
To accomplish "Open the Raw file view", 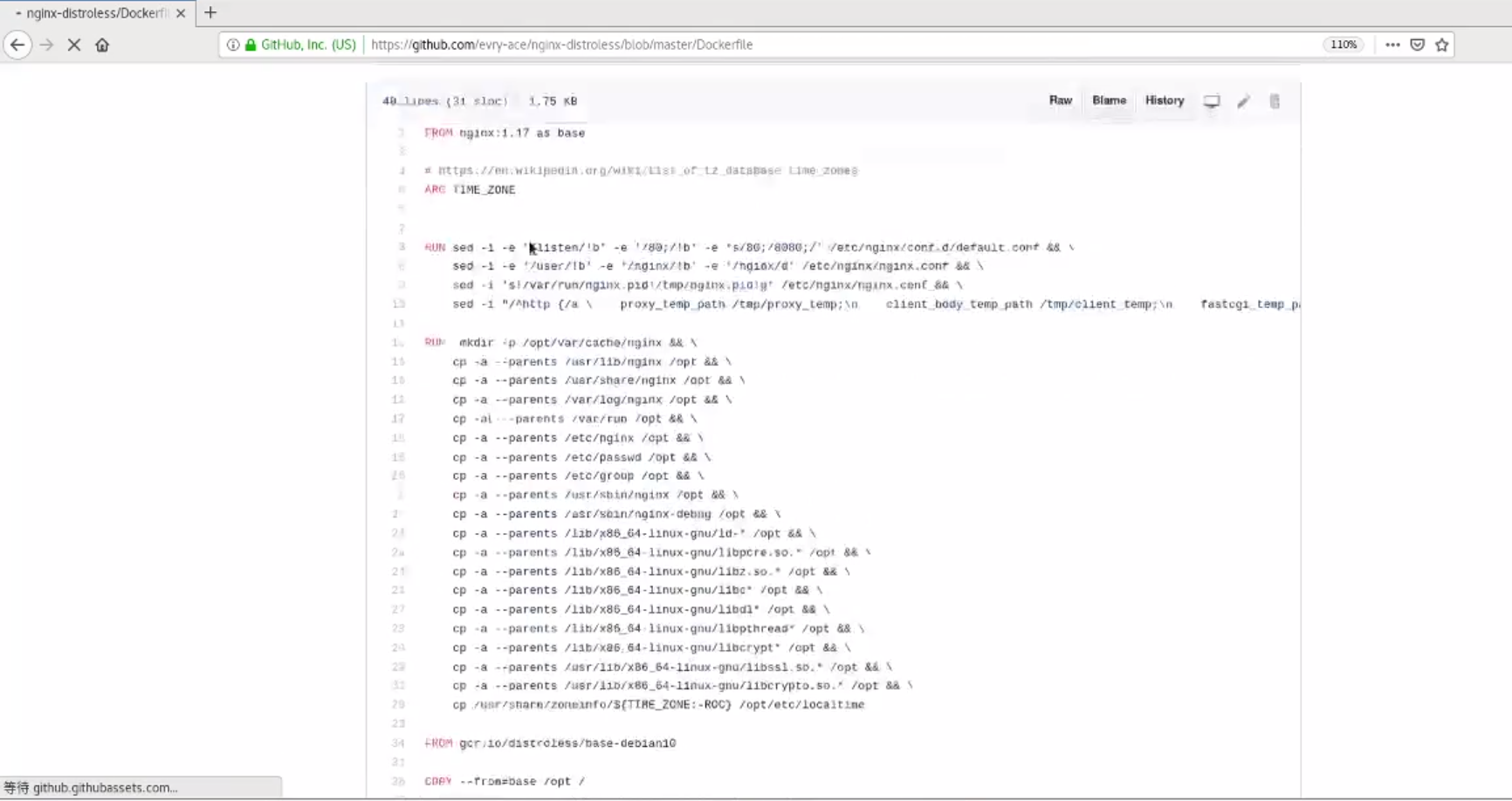I will point(1061,100).
